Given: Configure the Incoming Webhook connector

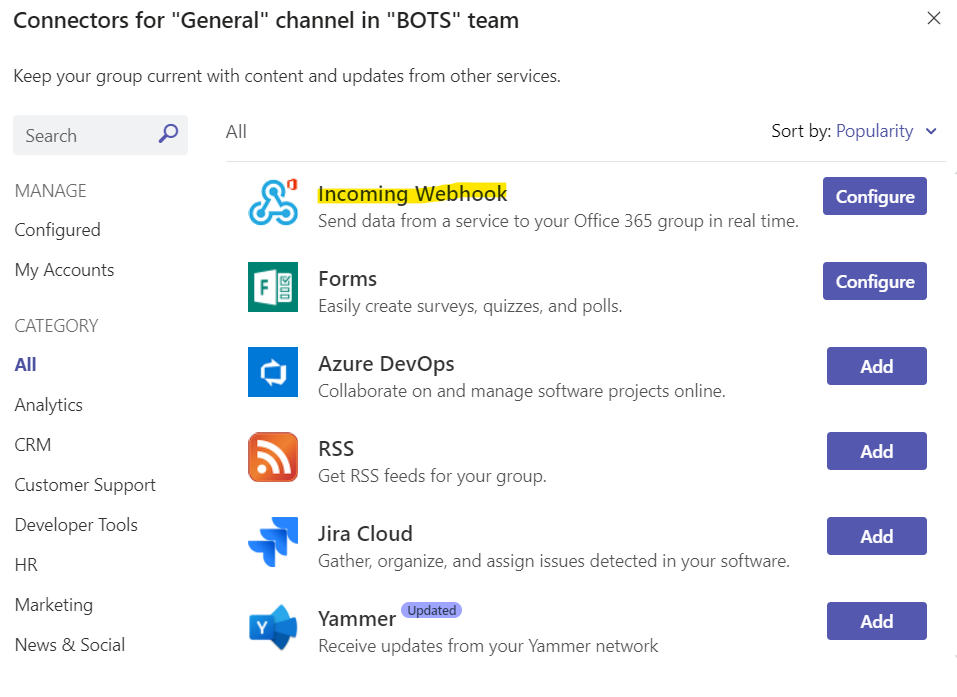Looking at the screenshot, I should 875,196.
